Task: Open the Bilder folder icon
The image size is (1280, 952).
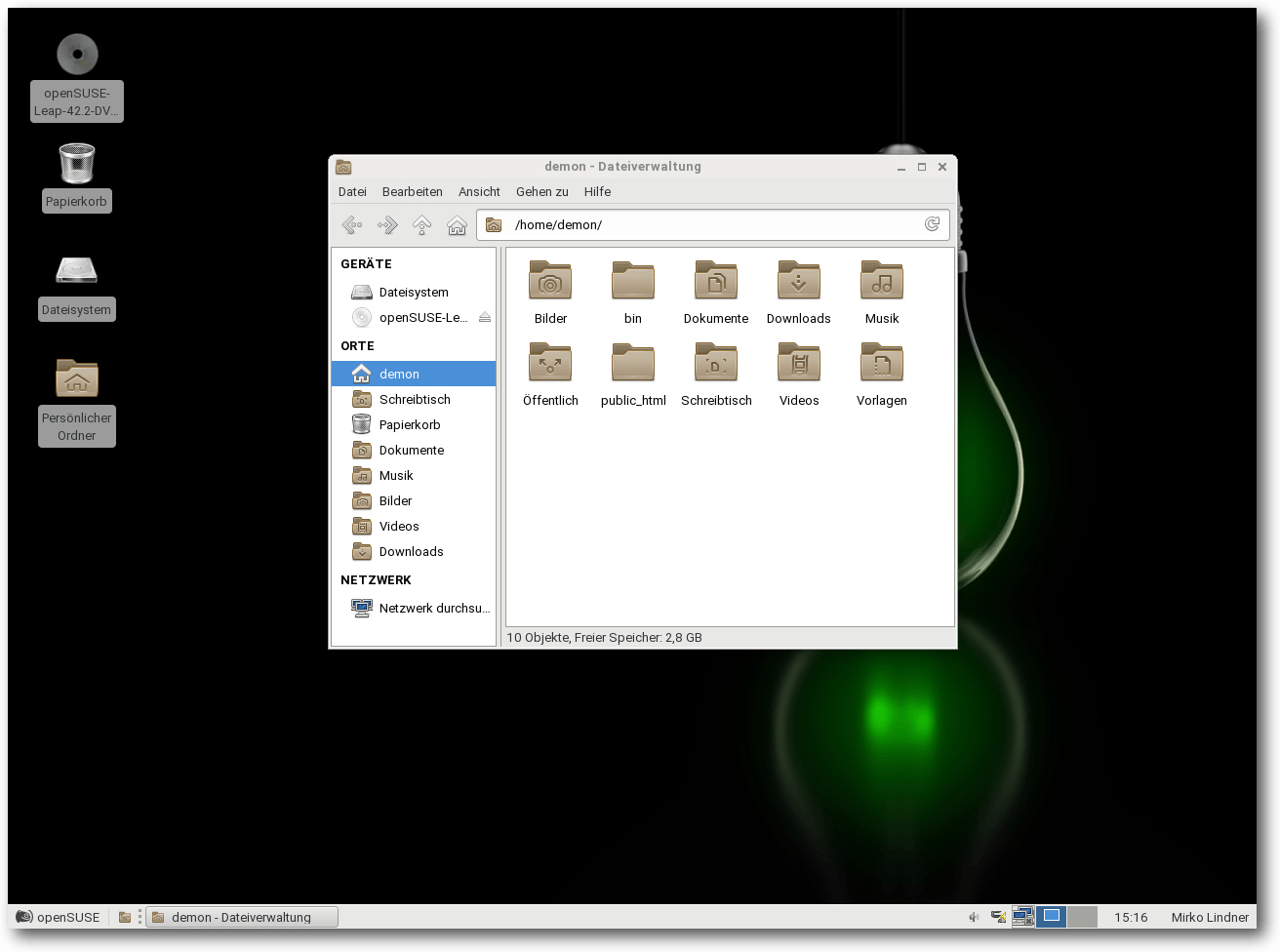Action: pos(550,282)
